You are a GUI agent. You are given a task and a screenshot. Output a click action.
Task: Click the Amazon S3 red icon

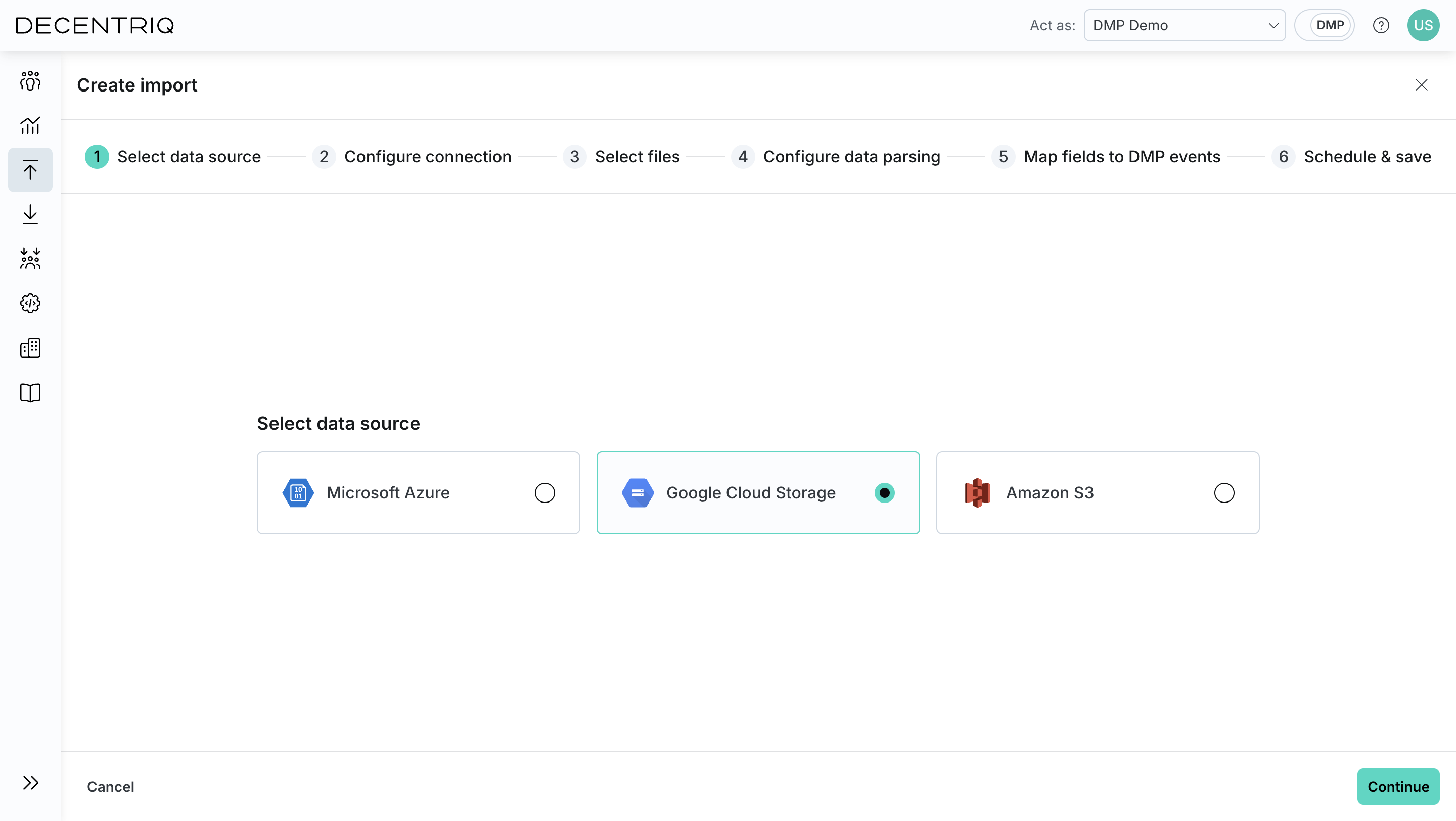point(977,493)
